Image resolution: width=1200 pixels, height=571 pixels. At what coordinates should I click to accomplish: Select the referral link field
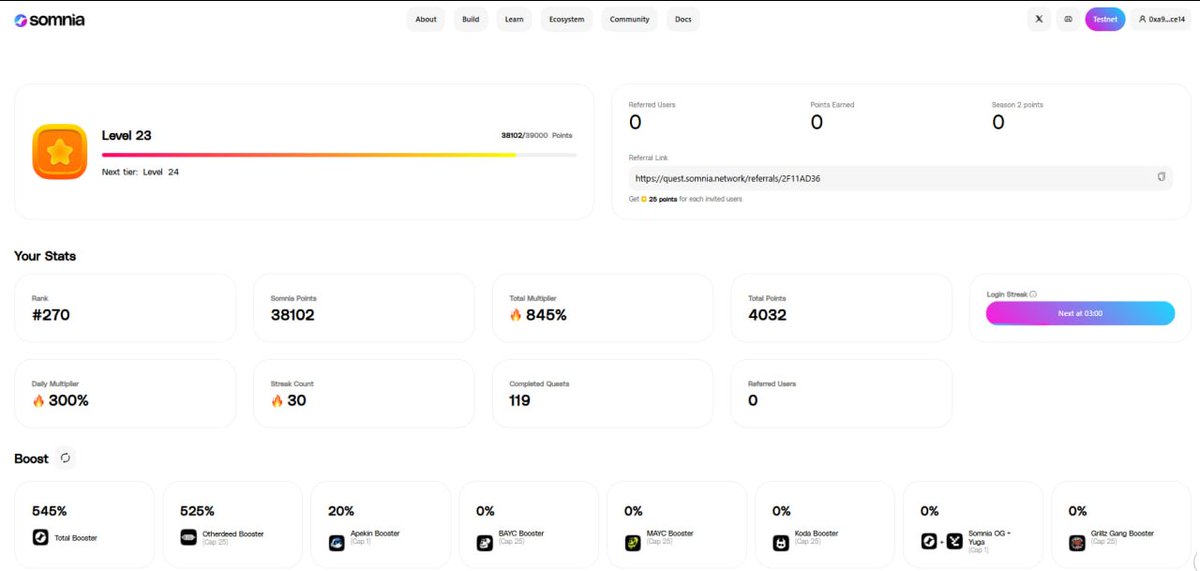click(x=900, y=178)
